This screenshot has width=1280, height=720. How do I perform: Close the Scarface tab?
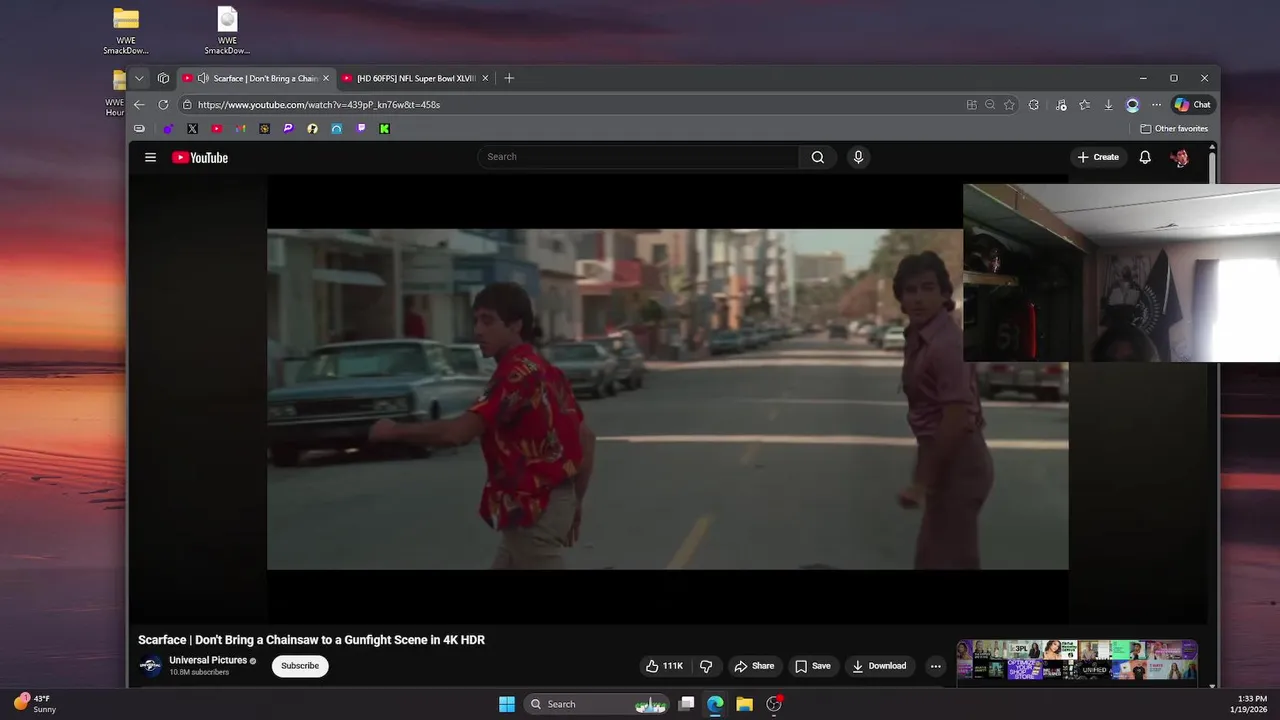pos(325,78)
